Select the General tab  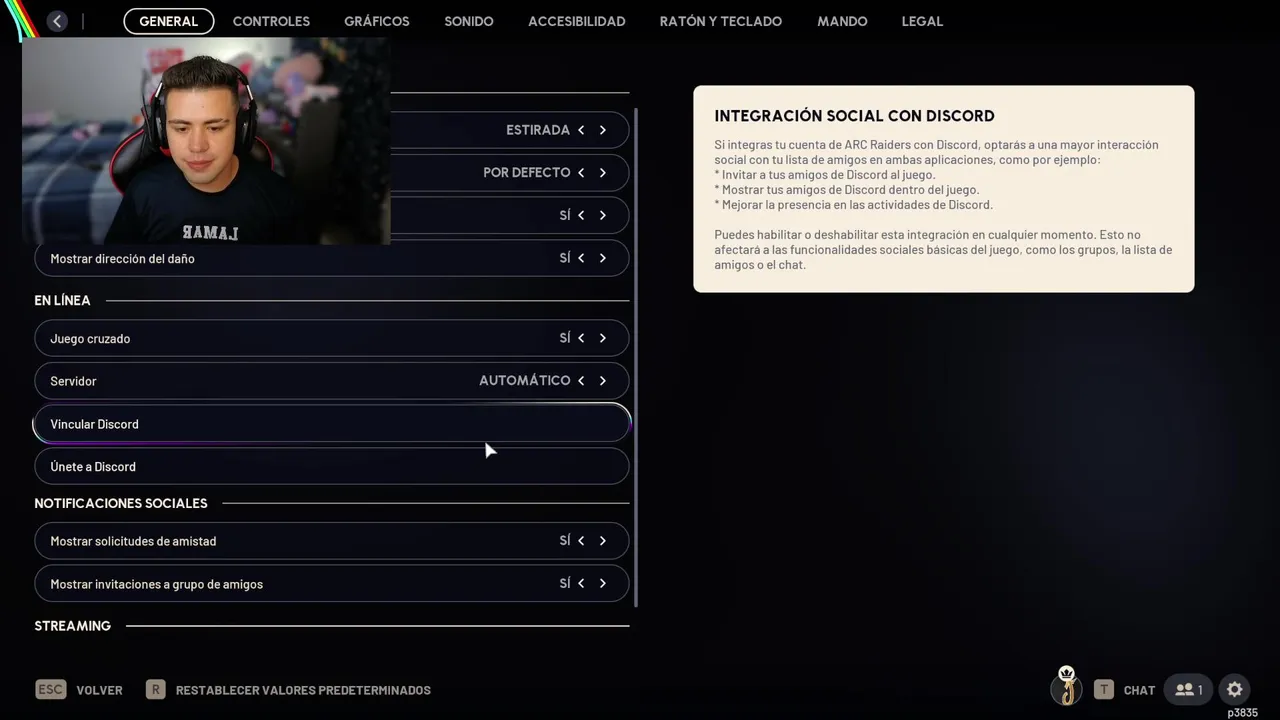point(168,21)
